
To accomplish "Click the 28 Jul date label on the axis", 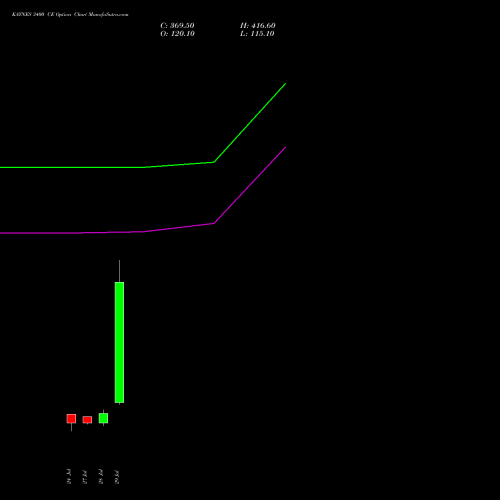I will coord(101,477).
